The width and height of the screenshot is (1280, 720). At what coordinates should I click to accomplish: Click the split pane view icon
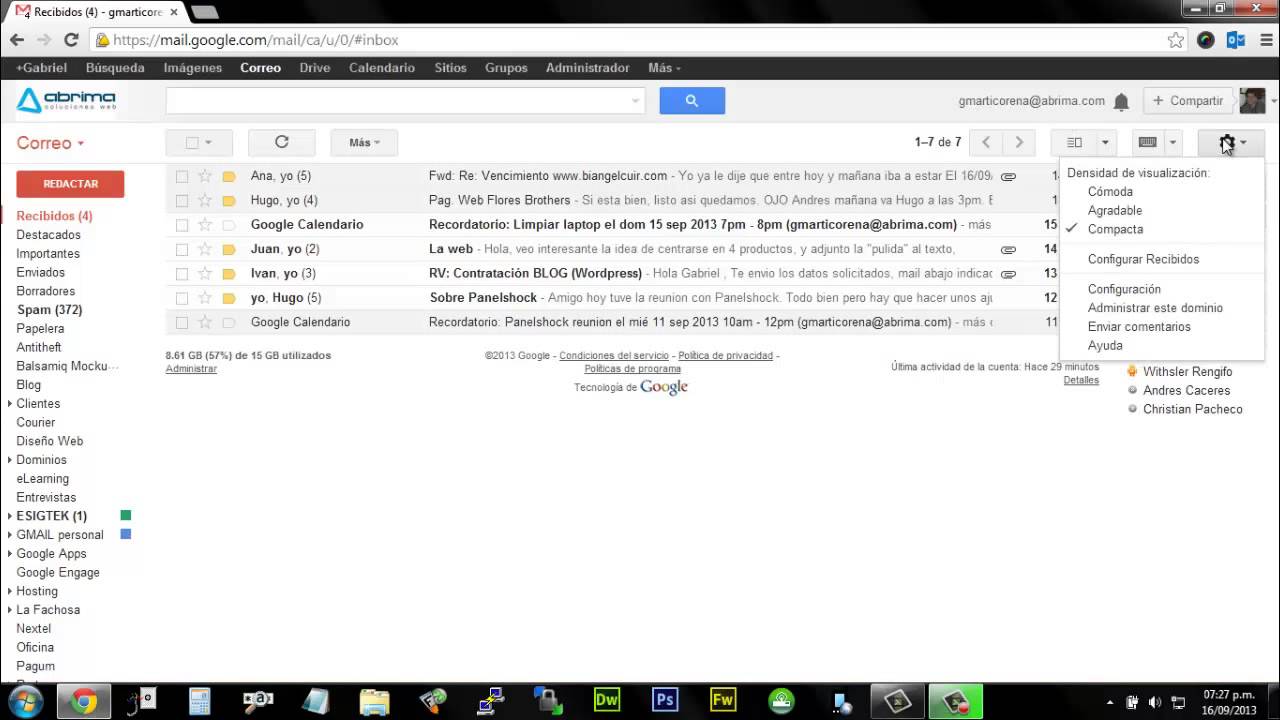coord(1074,143)
